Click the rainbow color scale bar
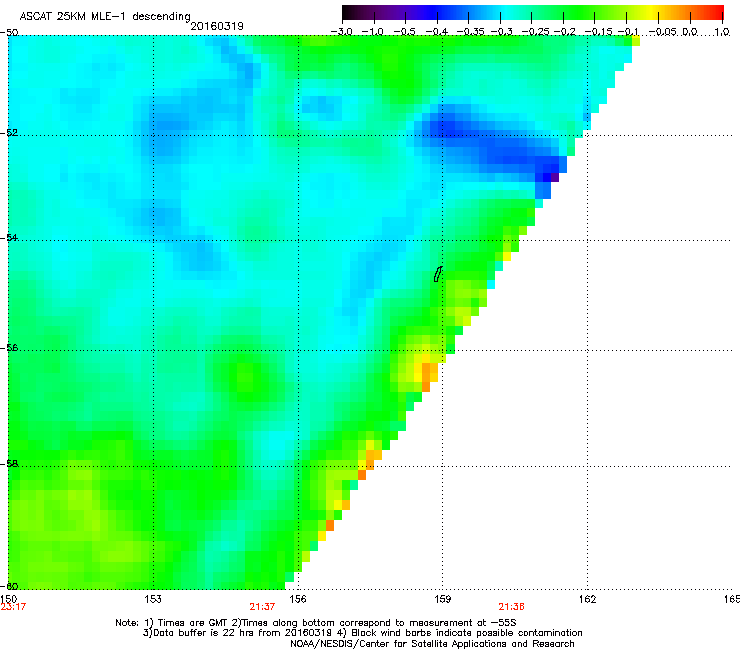The width and height of the screenshot is (740, 650). tap(533, 12)
